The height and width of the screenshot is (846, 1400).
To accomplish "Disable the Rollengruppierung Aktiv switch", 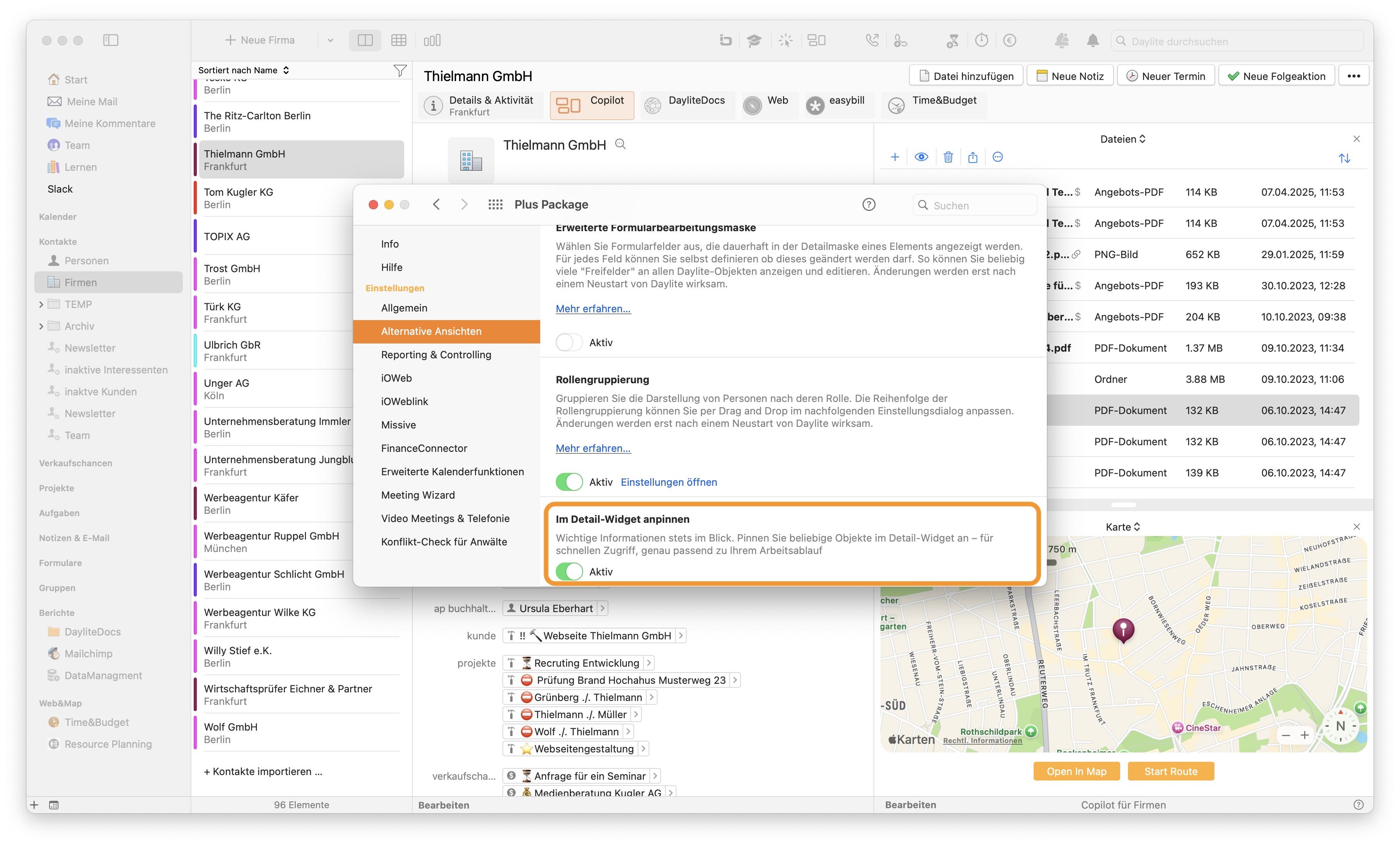I will click(569, 482).
